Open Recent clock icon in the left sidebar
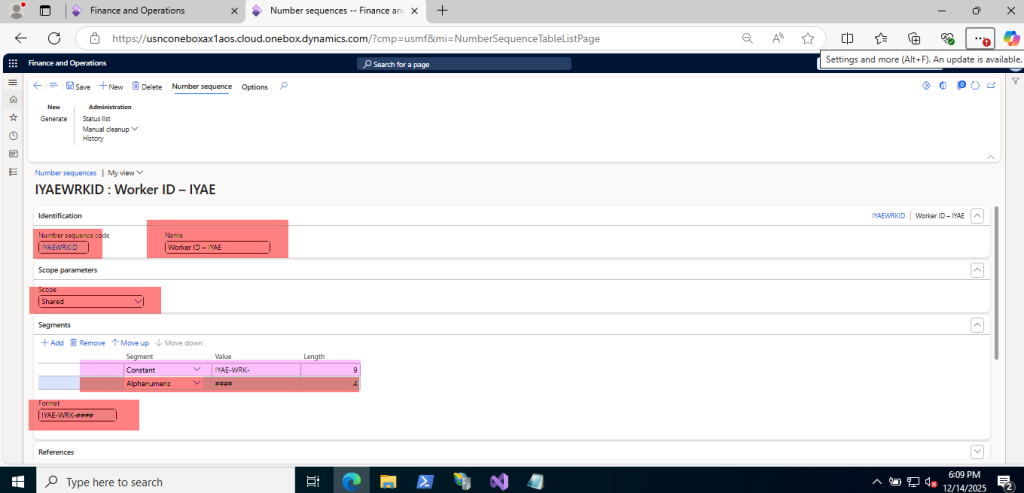This screenshot has width=1024, height=493. click(13, 135)
